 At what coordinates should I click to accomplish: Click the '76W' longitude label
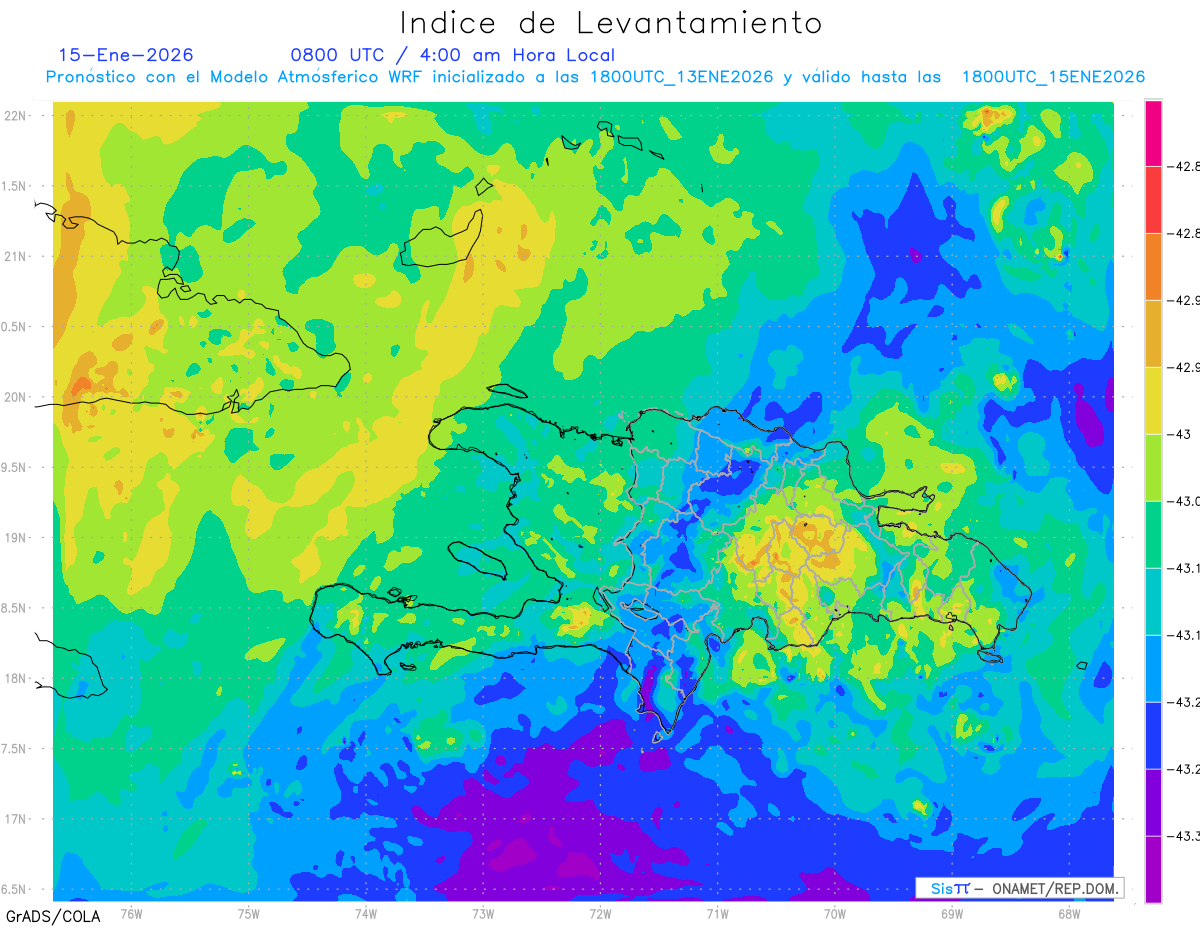point(131,914)
